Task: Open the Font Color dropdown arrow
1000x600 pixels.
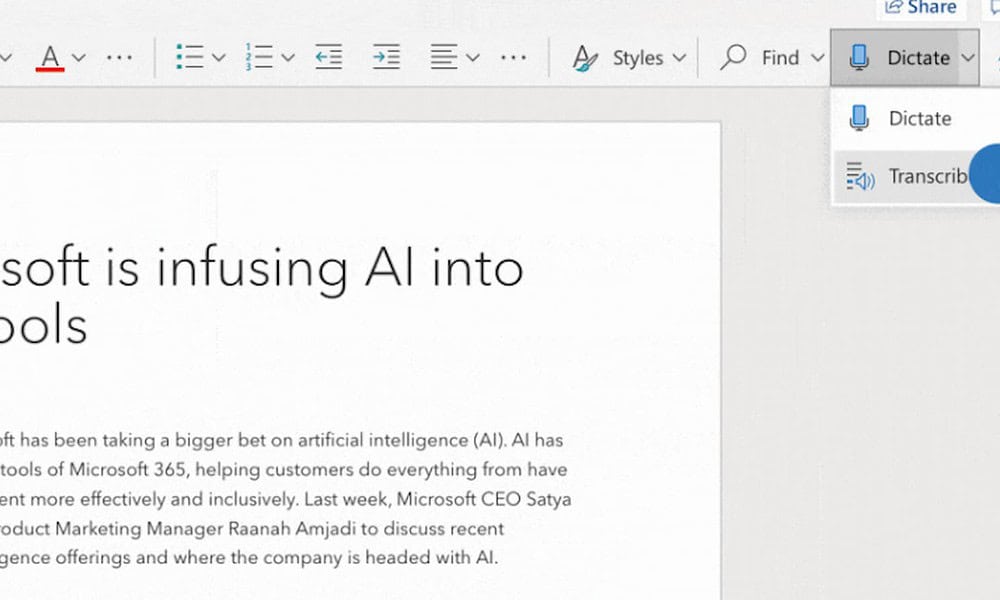Action: pyautogui.click(x=79, y=57)
